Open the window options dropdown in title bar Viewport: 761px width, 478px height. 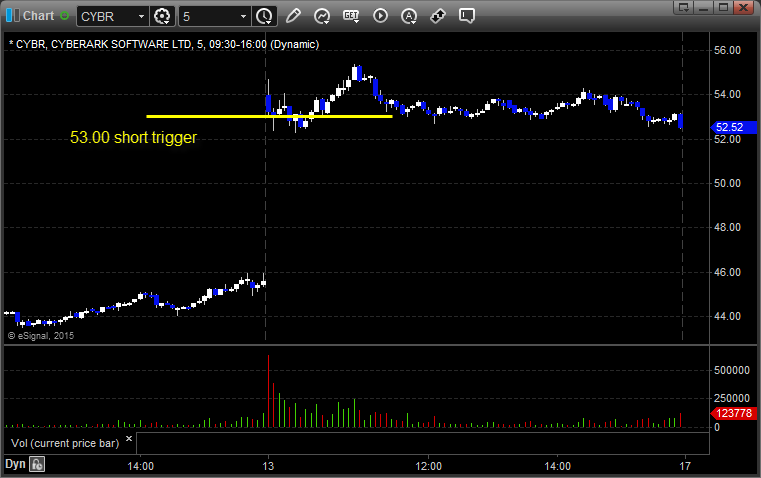pos(683,7)
